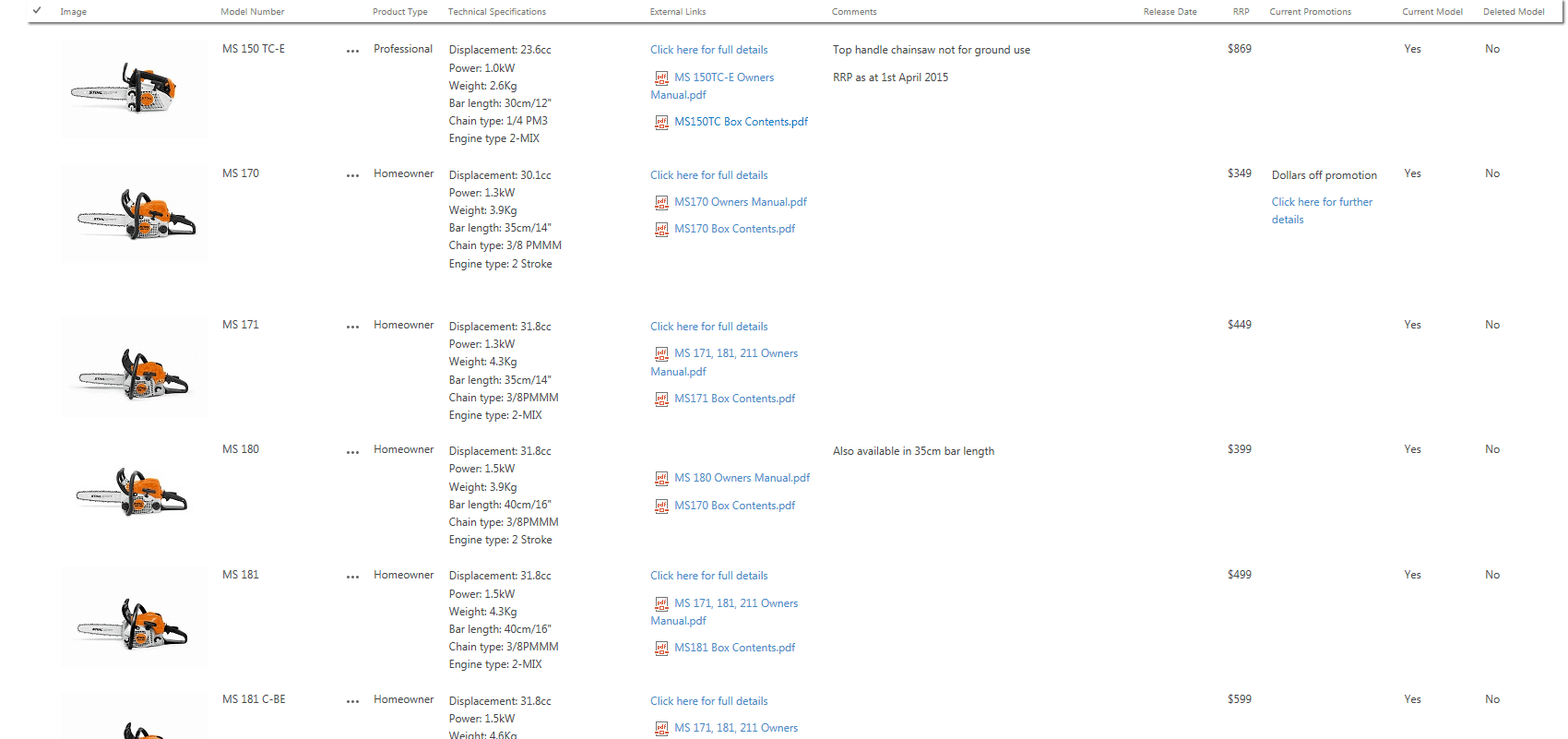The width and height of the screenshot is (1568, 739).
Task: Sort by the Product Type column header
Action: (400, 12)
